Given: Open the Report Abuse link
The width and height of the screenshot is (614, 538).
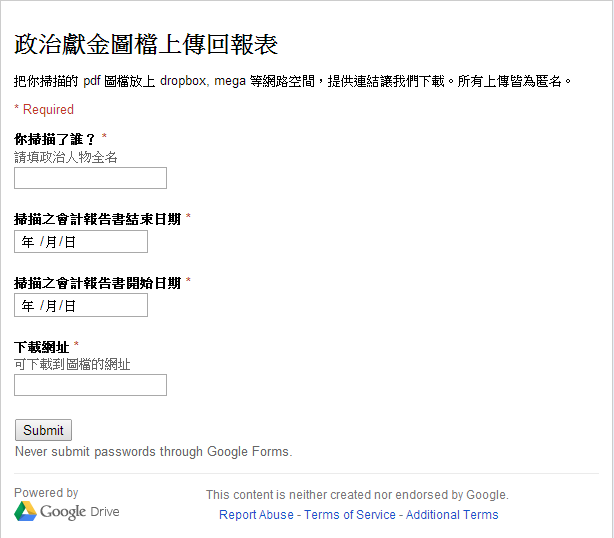Looking at the screenshot, I should tap(256, 515).
